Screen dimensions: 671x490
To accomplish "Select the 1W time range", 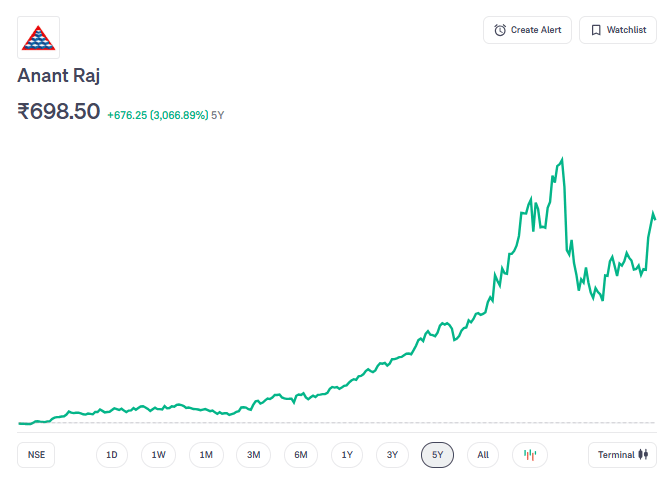I will click(x=158, y=455).
